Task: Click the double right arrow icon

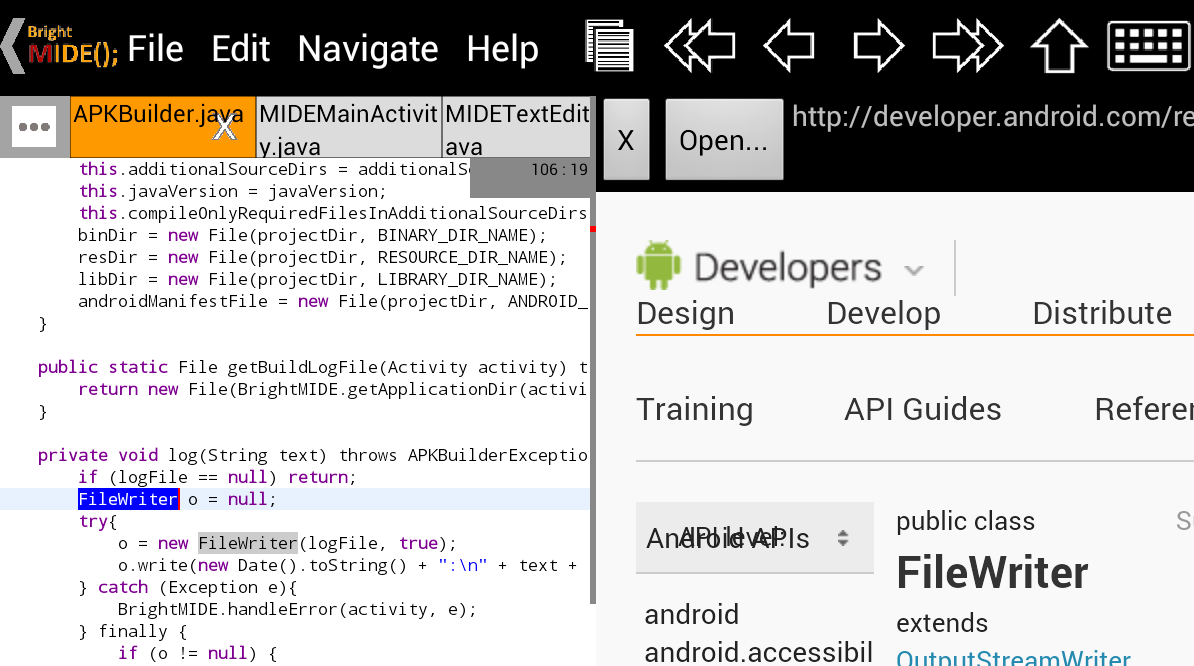Action: pos(967,46)
